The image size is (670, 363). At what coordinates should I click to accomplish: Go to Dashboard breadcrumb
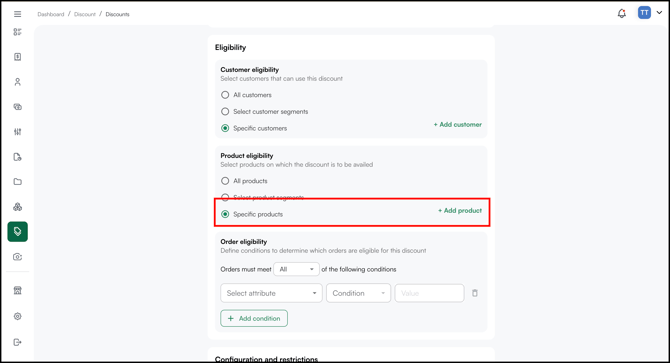[x=50, y=14]
